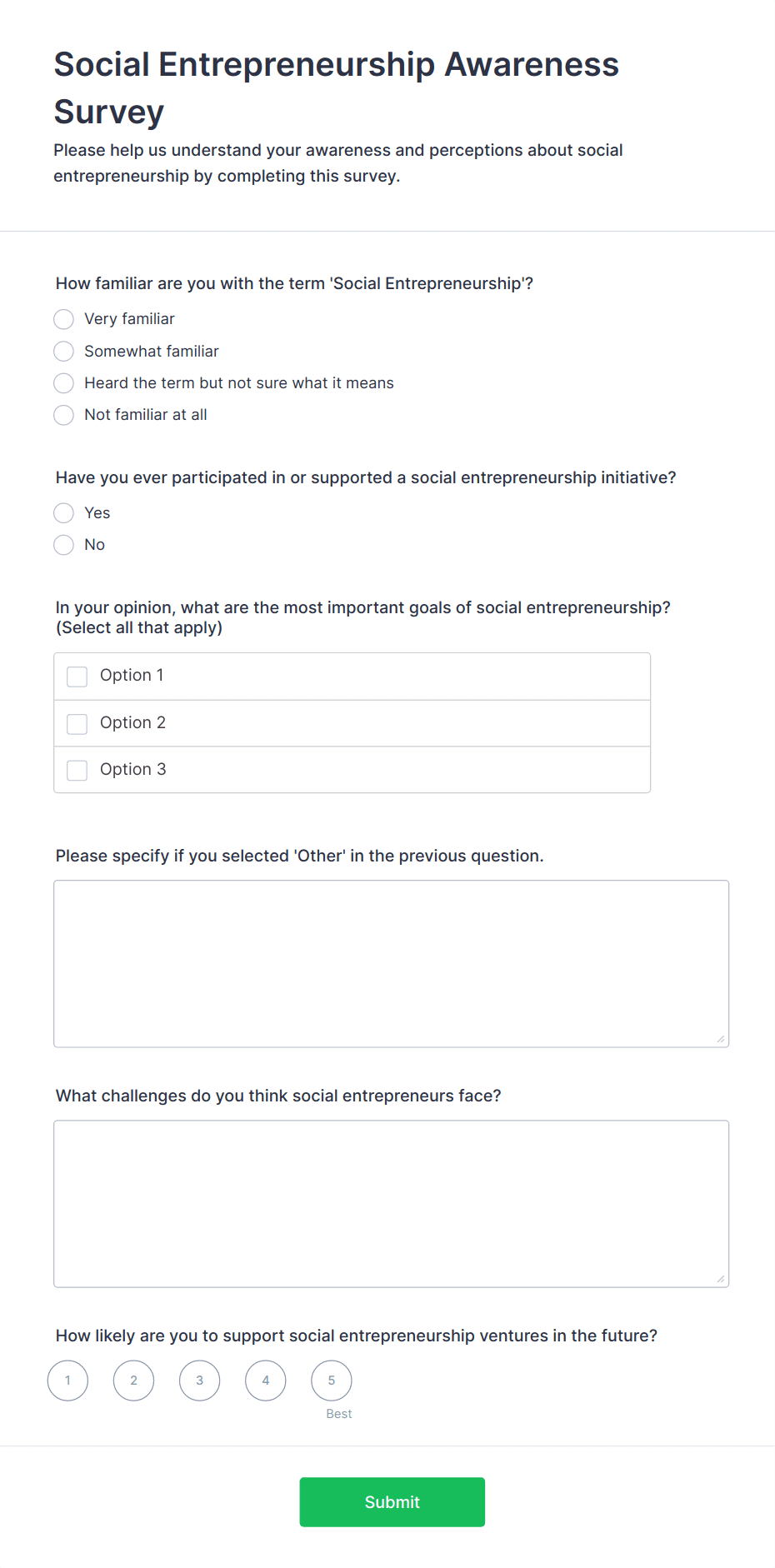
Task: Rate likelihood as 1
Action: pyautogui.click(x=68, y=1381)
